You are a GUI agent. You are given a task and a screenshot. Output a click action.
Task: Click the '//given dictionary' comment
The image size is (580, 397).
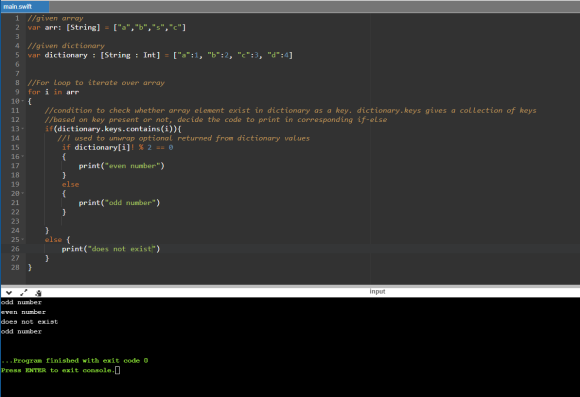(x=66, y=46)
